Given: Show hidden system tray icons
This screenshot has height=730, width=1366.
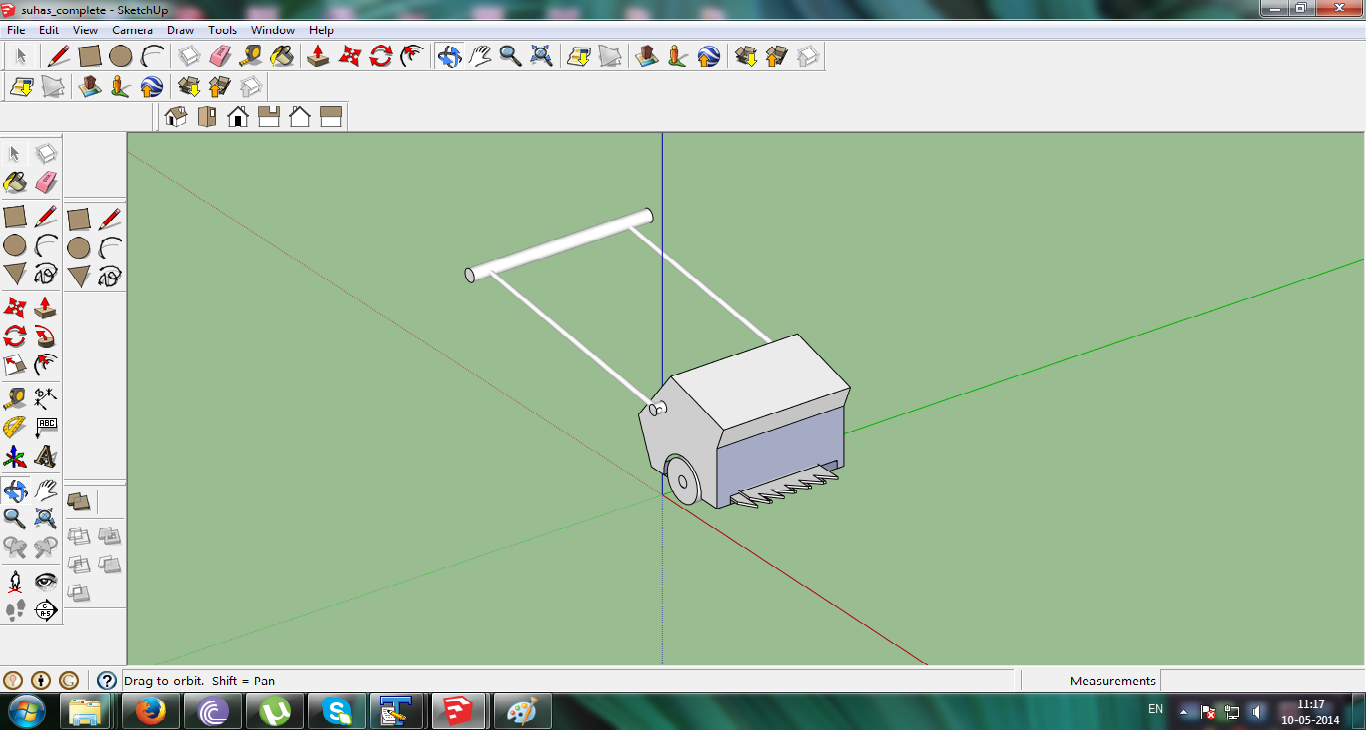Looking at the screenshot, I should point(1184,713).
